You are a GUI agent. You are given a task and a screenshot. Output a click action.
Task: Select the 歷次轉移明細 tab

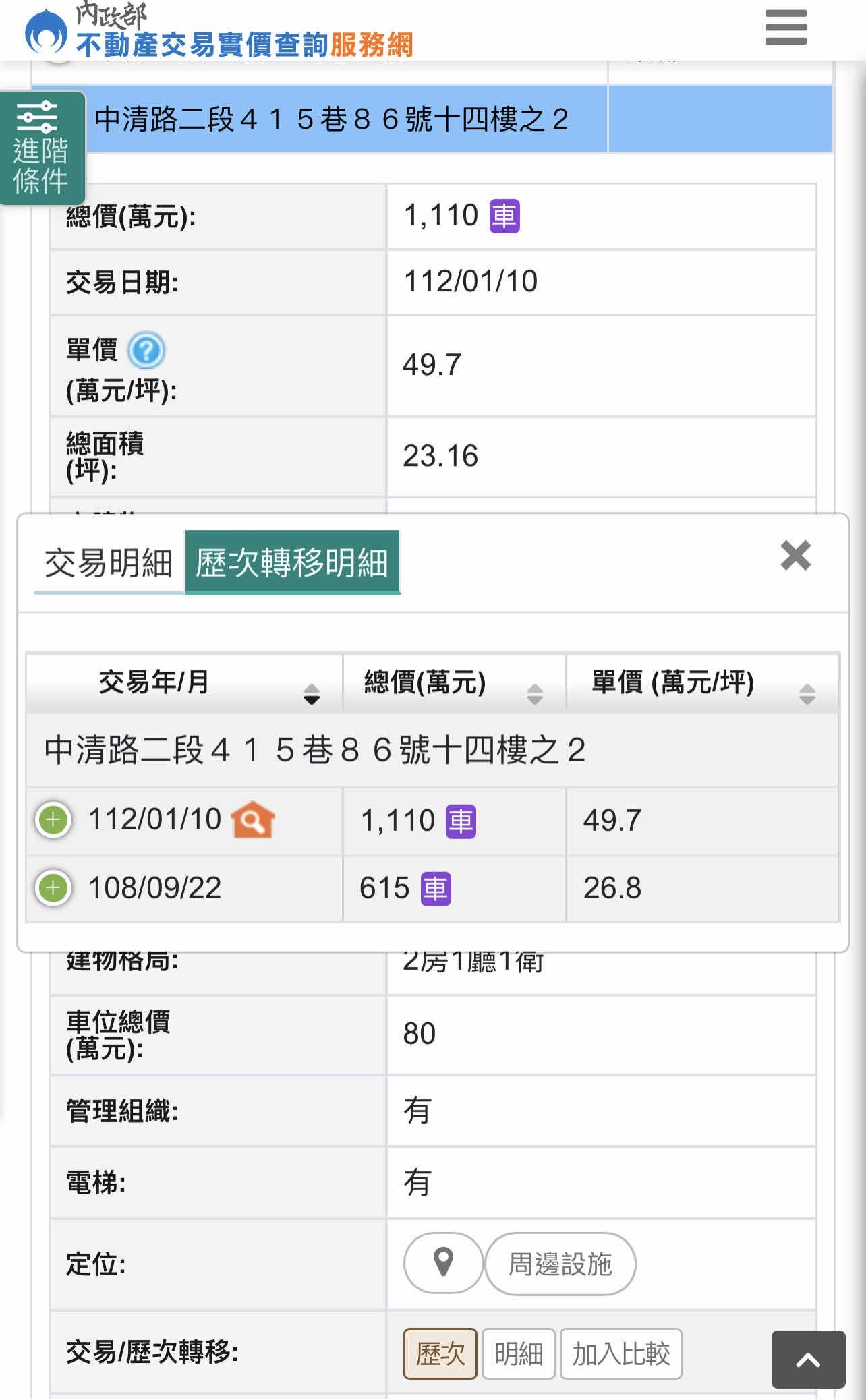[292, 563]
